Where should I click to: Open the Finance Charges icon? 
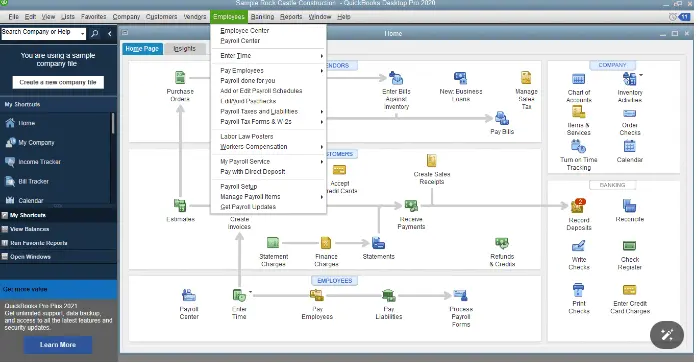click(326, 243)
